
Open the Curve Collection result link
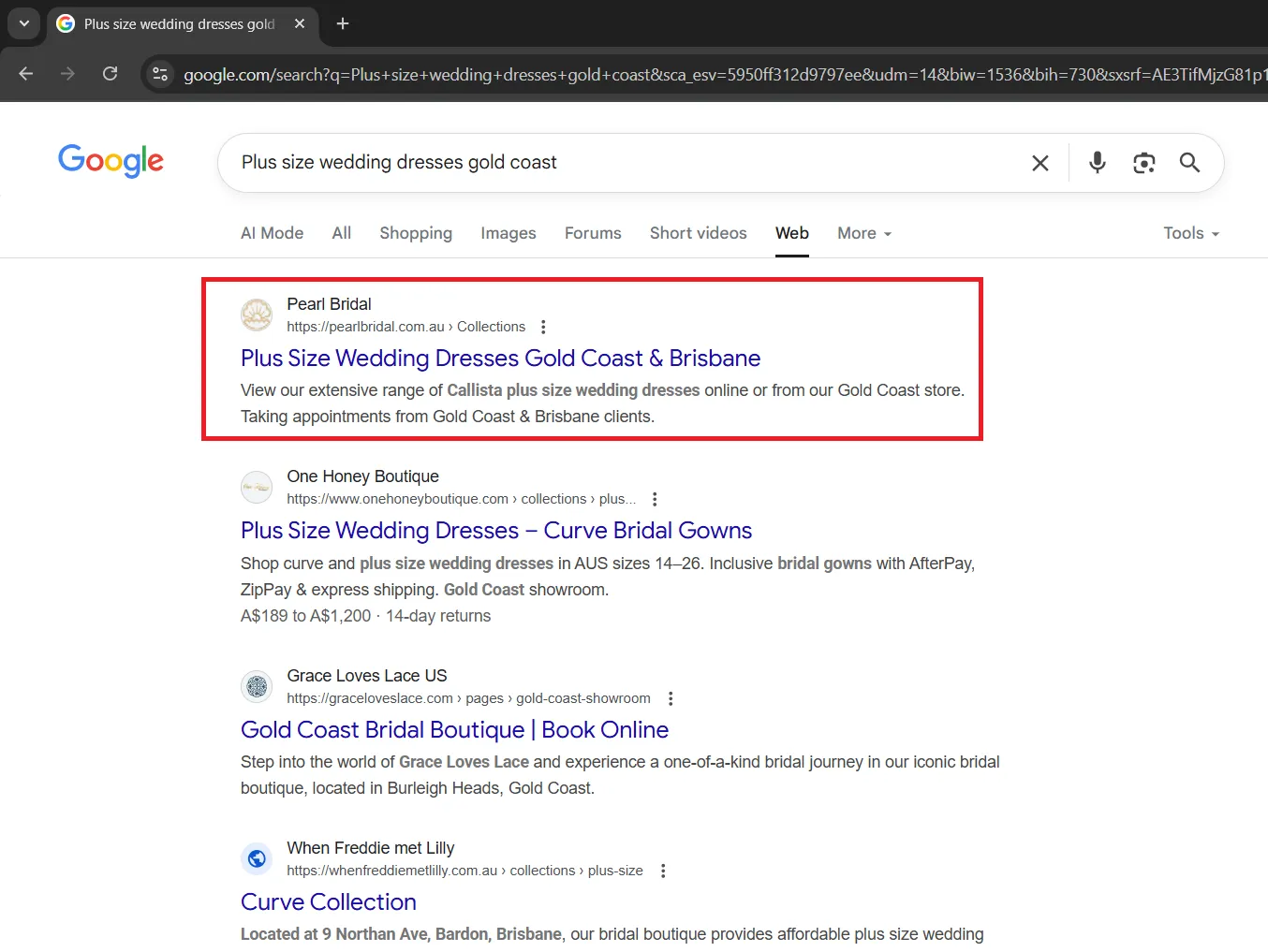pyautogui.click(x=328, y=901)
